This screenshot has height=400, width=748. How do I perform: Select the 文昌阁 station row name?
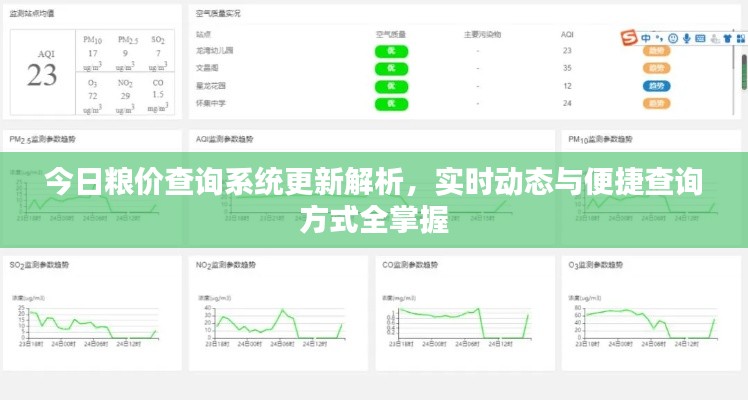point(209,68)
